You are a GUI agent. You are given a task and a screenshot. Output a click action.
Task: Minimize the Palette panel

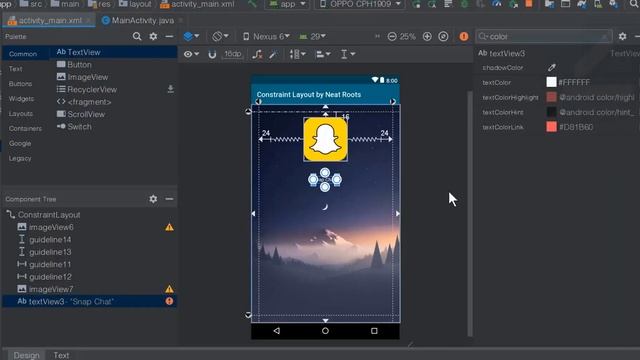[169, 36]
